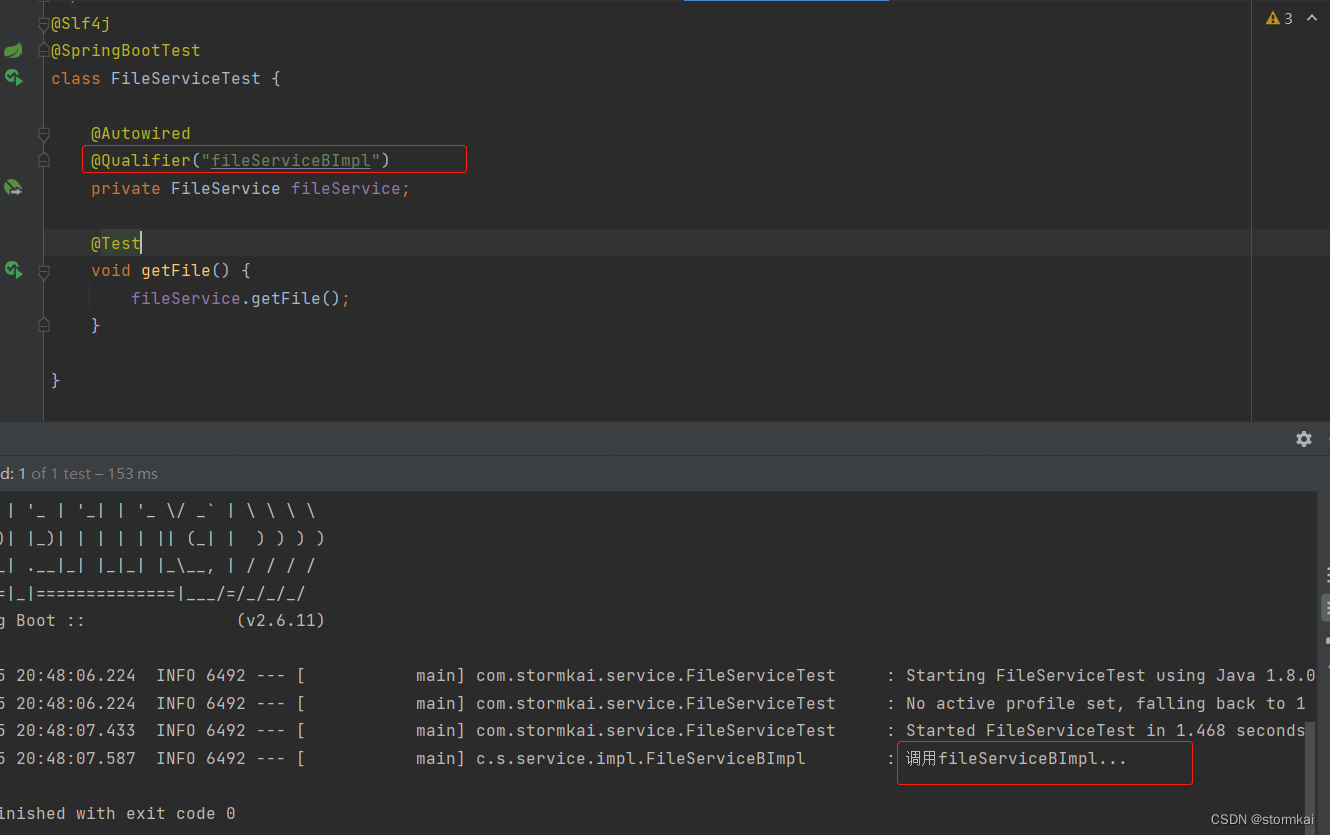1330x835 pixels.
Task: Click the 20:48:07.587 log timestamp
Action: tap(76, 758)
